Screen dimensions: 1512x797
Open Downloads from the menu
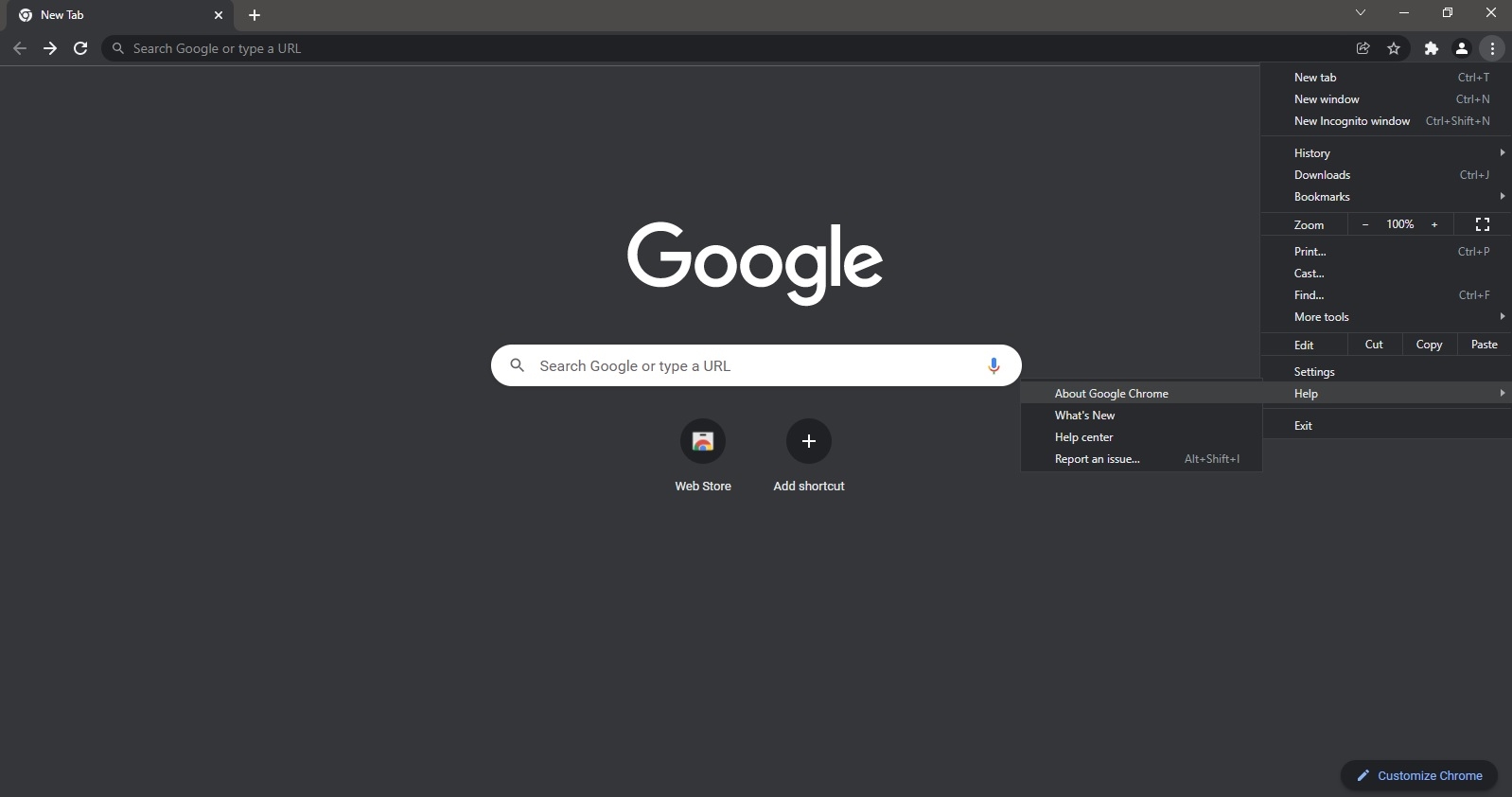click(x=1386, y=175)
